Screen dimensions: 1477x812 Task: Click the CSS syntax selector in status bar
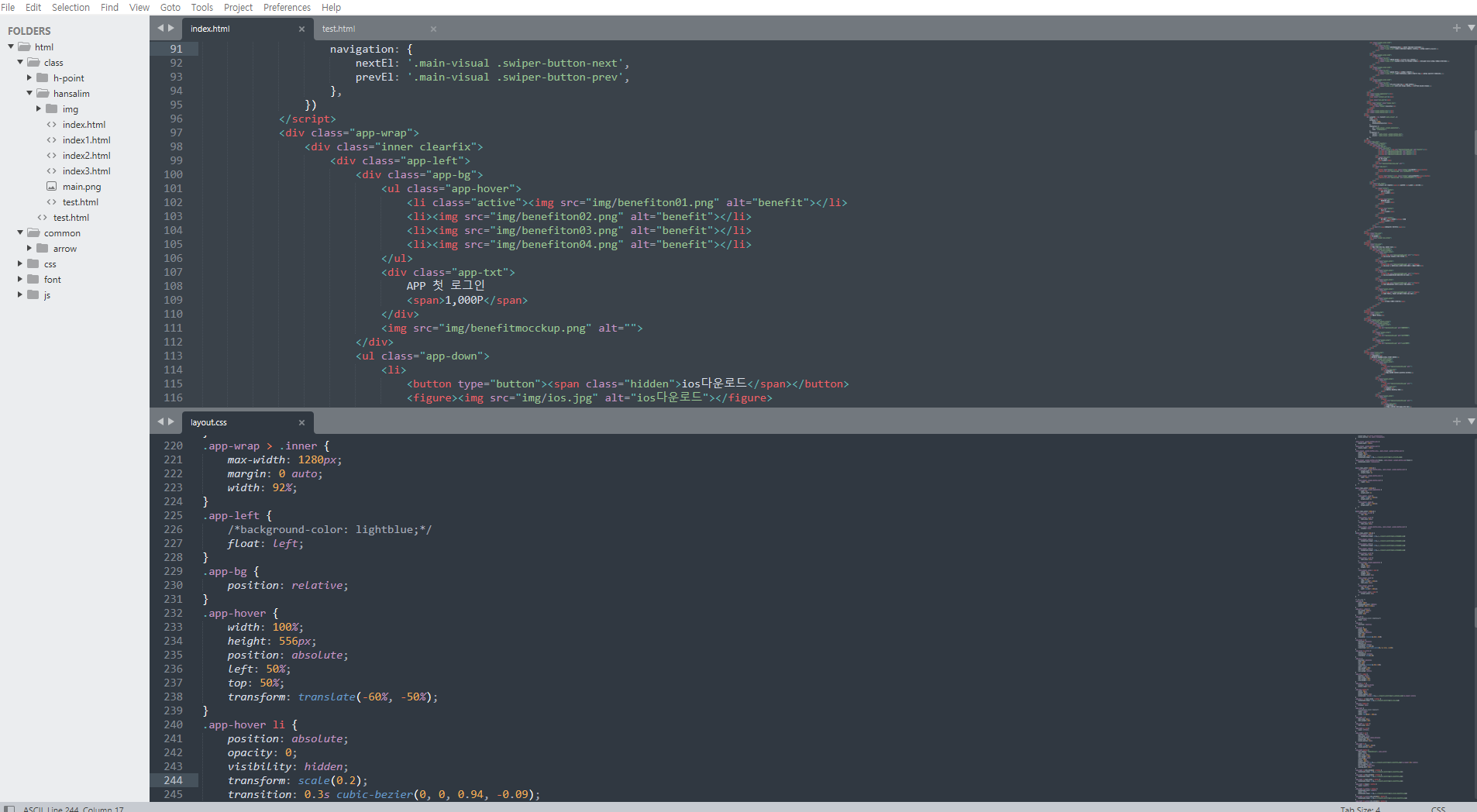click(1438, 809)
